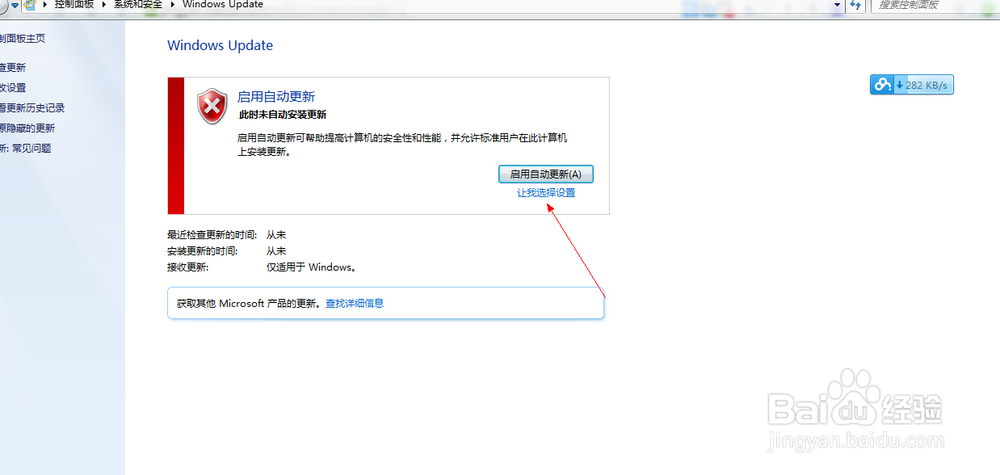The image size is (1000, 475).
Task: Click the red shield error icon
Action: pos(212,106)
